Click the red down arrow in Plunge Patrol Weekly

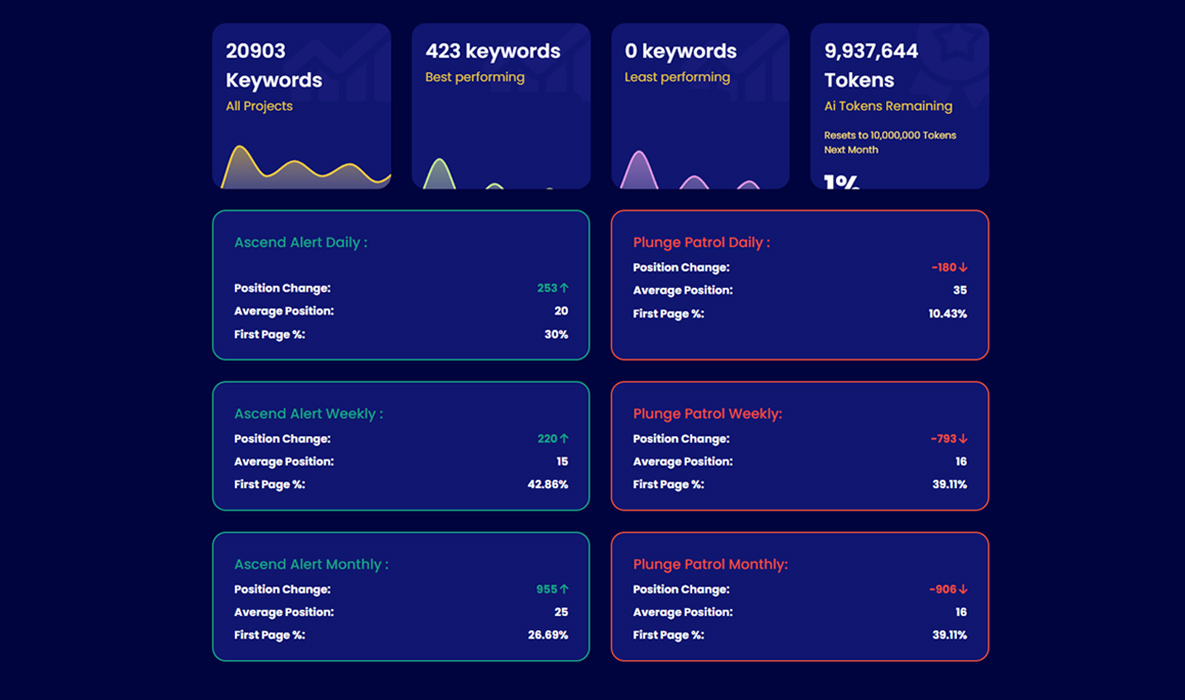[x=964, y=439]
